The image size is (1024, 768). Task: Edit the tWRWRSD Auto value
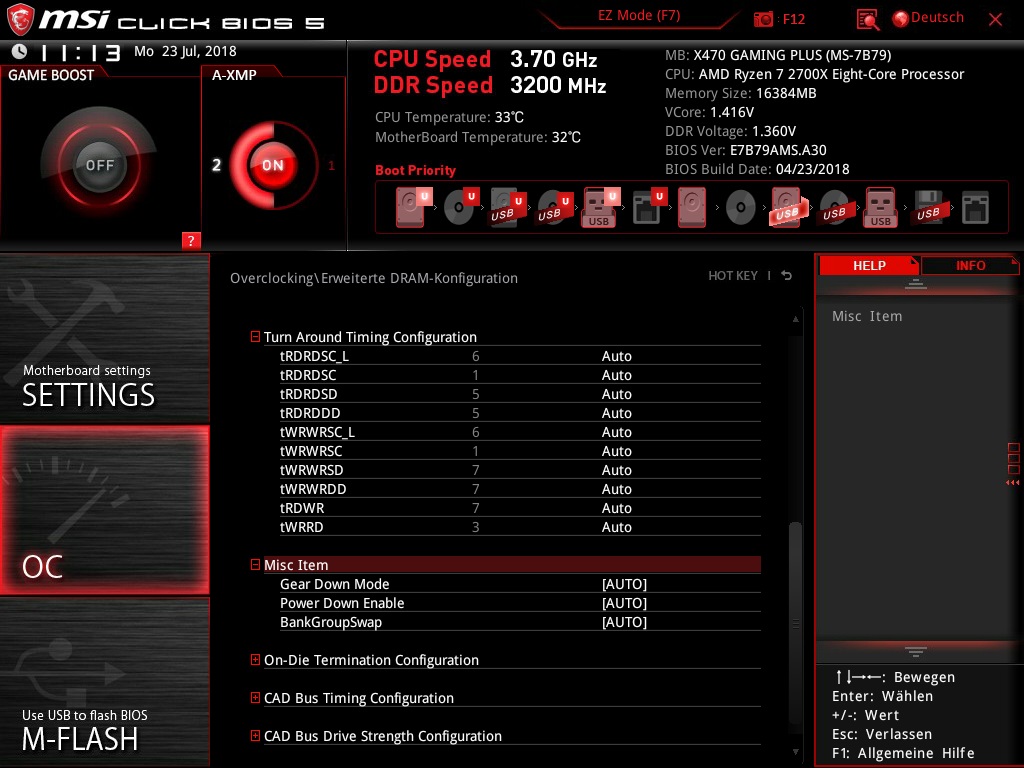click(x=616, y=470)
